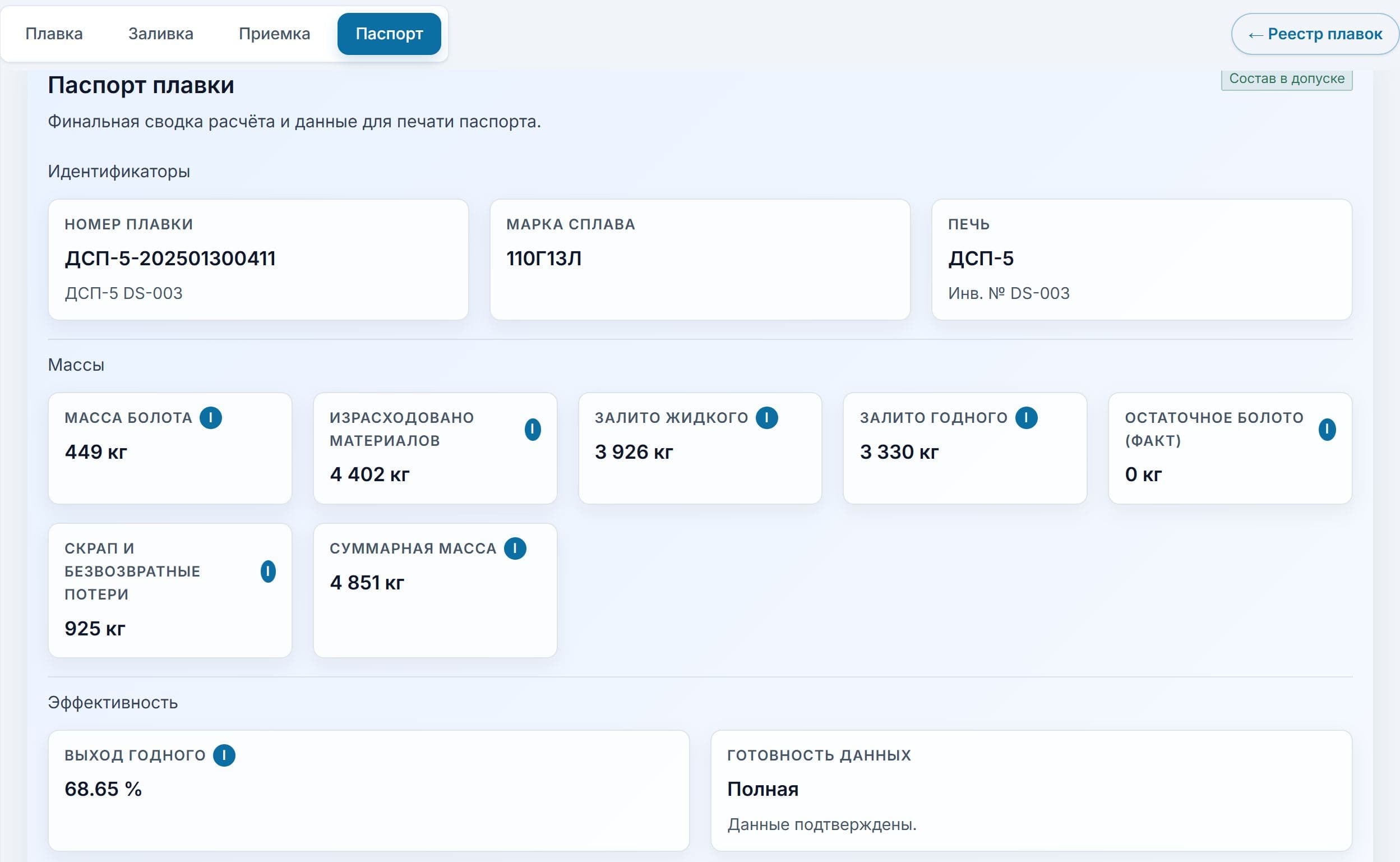Click the Массы section label
The width and height of the screenshot is (1400, 862).
(76, 365)
